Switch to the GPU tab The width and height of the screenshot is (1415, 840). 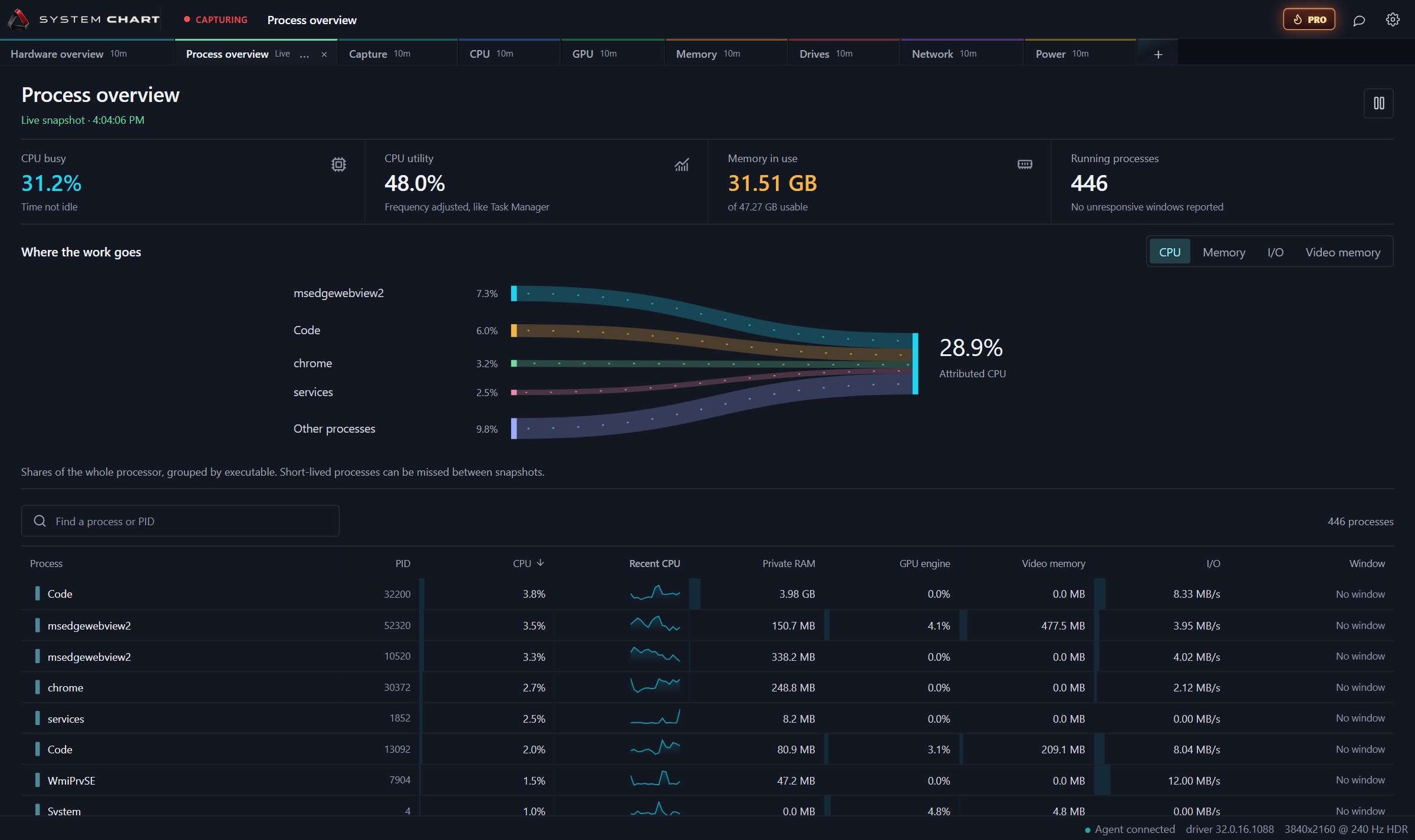613,54
